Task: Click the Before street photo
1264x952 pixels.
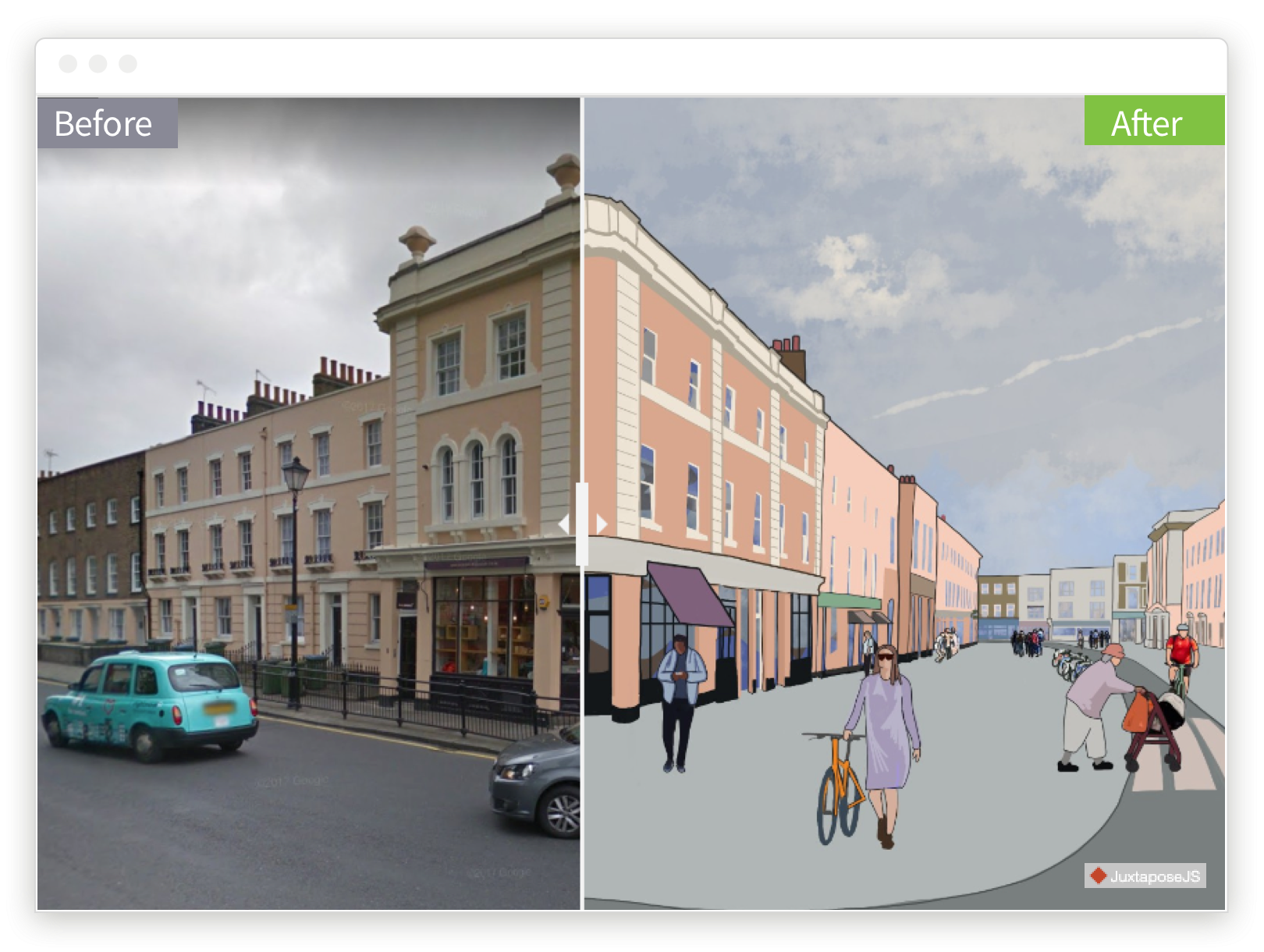Action: coord(308,503)
